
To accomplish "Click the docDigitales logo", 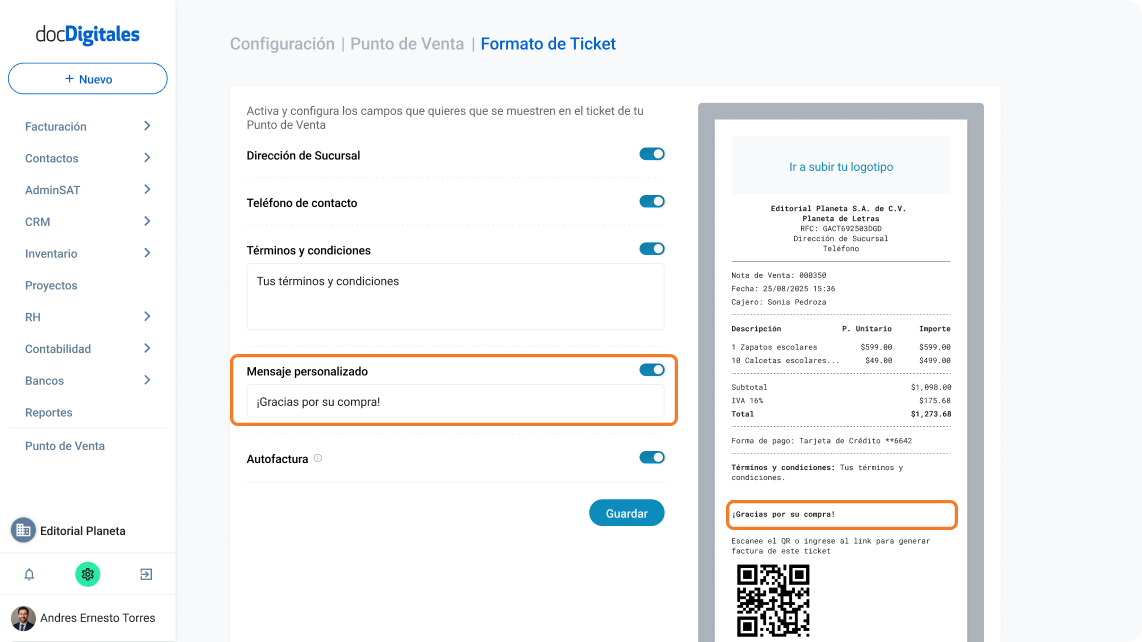I will click(x=87, y=34).
